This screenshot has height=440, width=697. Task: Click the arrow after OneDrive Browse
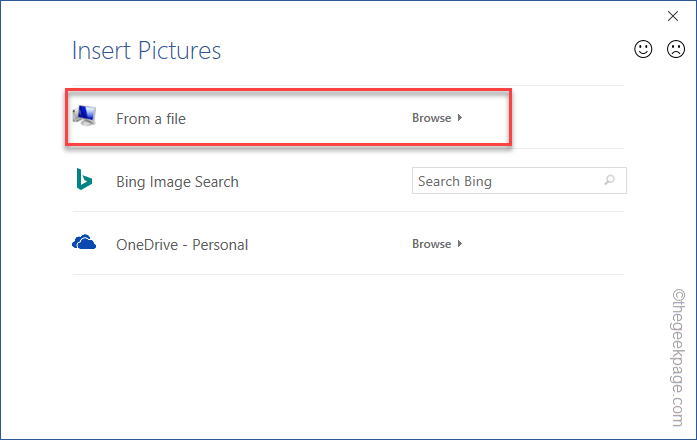pos(460,244)
